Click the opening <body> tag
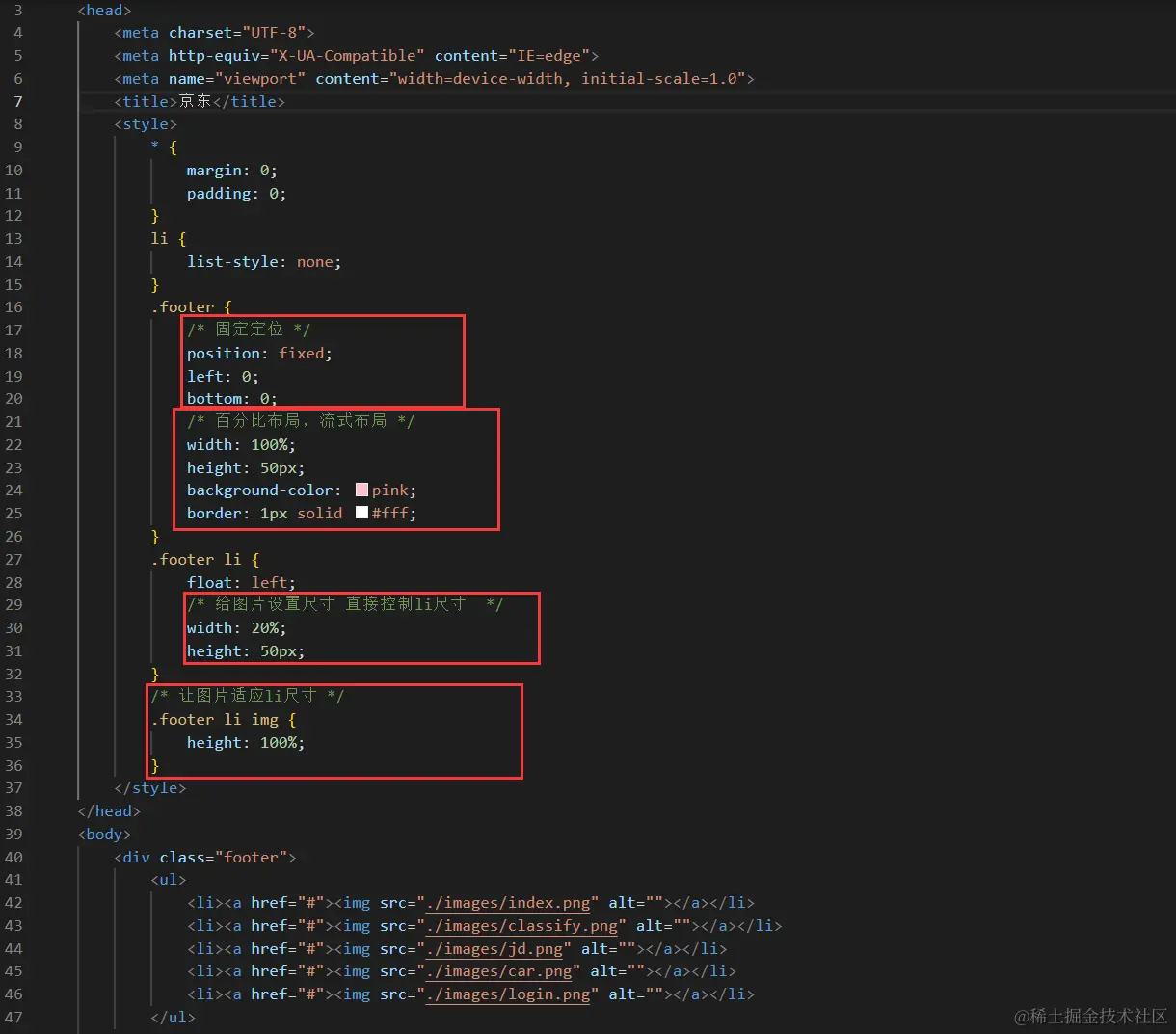Screen dimensions: 1176x1034 [104, 835]
